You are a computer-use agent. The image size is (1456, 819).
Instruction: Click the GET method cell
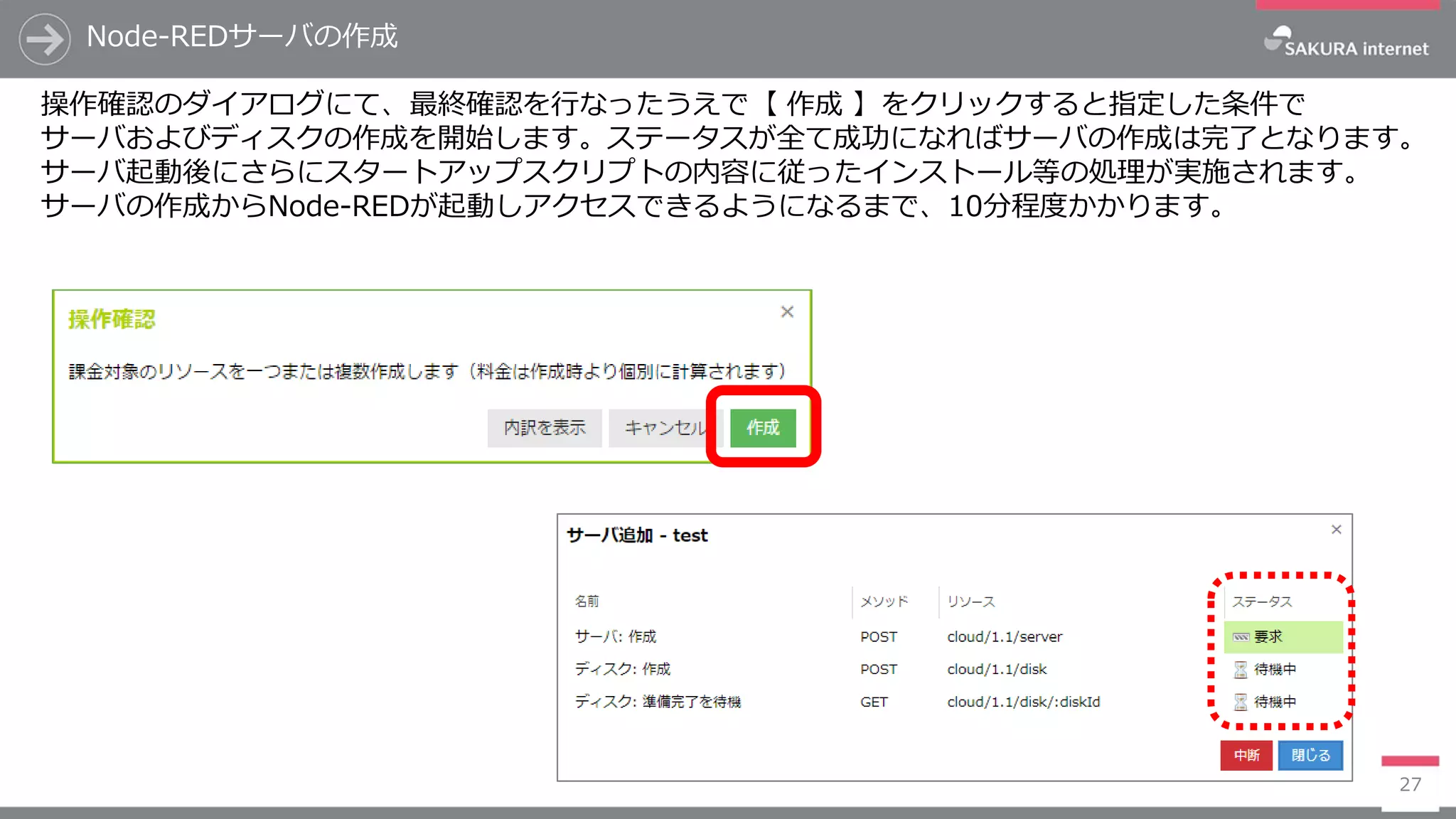pyautogui.click(x=874, y=702)
